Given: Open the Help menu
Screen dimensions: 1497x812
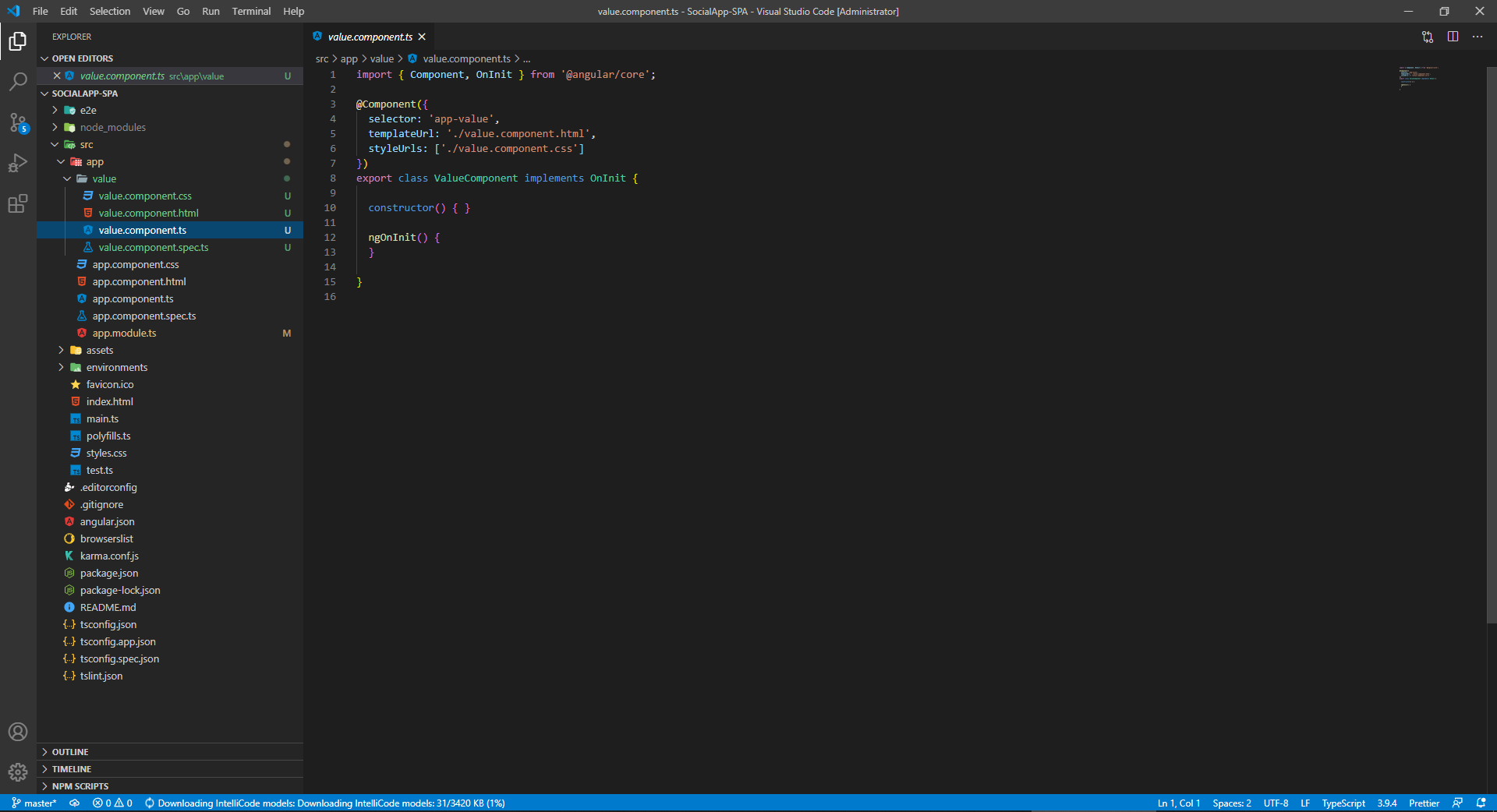Looking at the screenshot, I should point(294,11).
